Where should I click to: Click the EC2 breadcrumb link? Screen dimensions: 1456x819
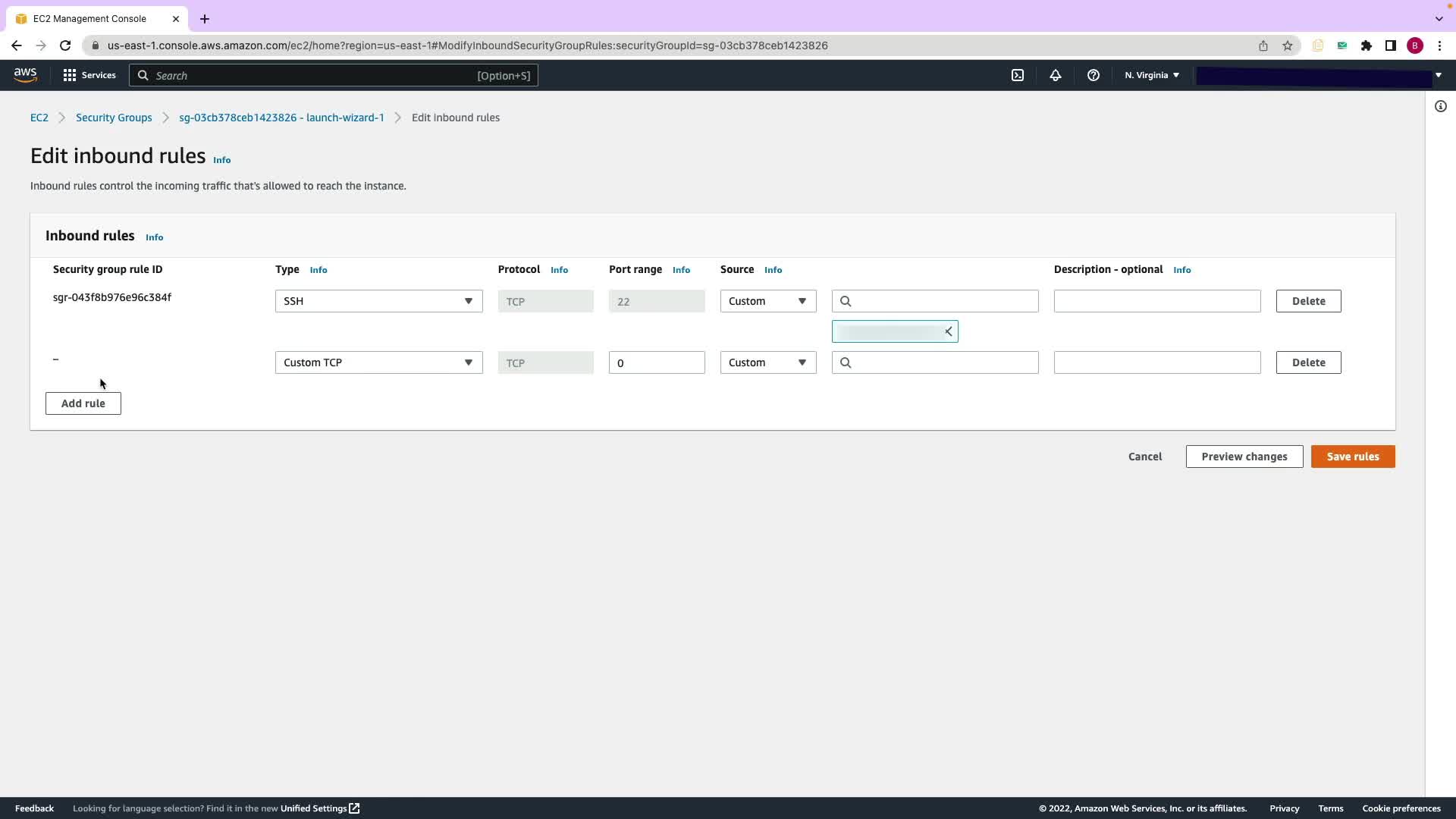point(39,118)
